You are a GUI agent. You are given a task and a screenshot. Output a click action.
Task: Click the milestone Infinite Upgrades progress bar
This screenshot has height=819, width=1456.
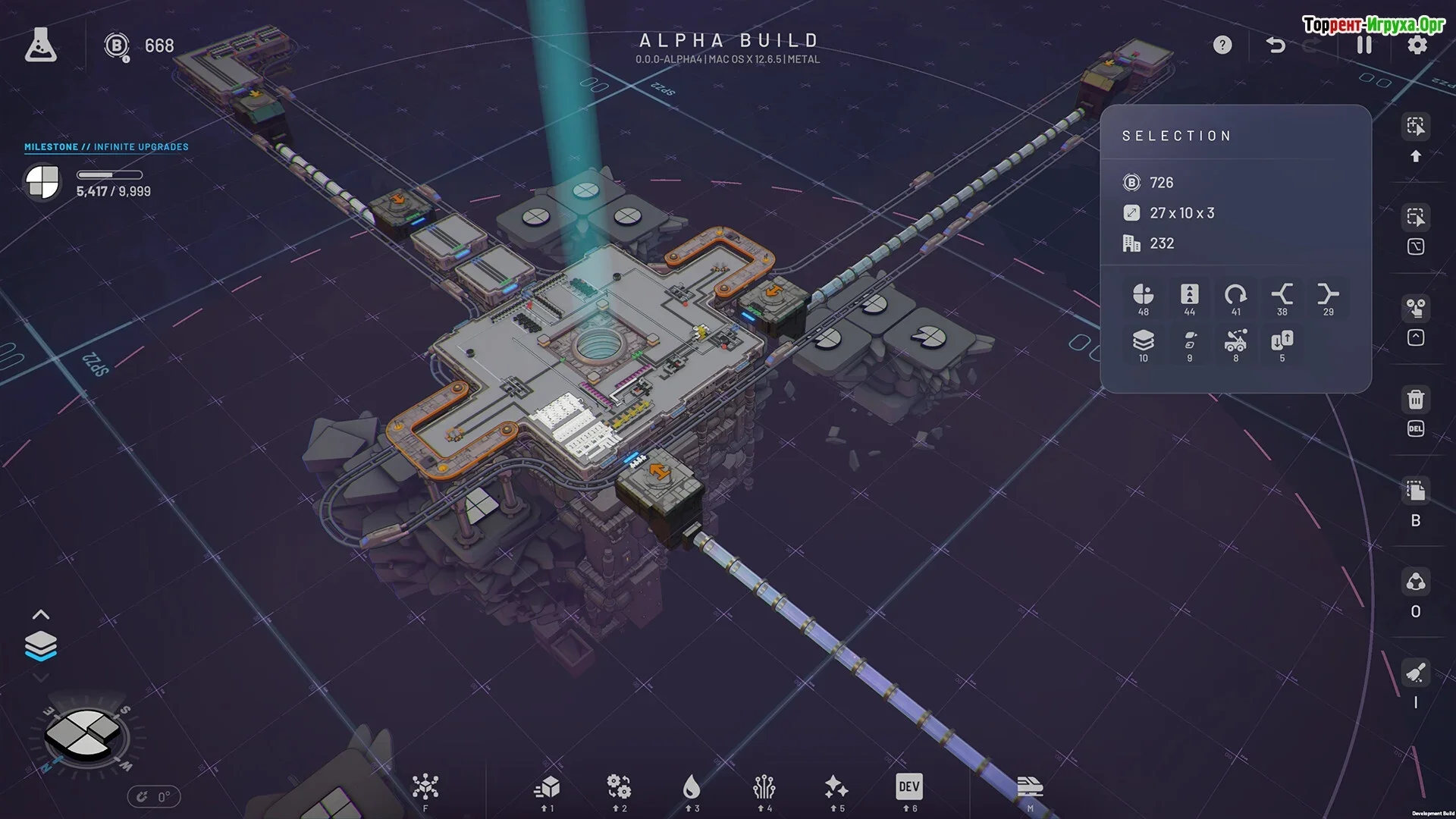pyautogui.click(x=109, y=175)
